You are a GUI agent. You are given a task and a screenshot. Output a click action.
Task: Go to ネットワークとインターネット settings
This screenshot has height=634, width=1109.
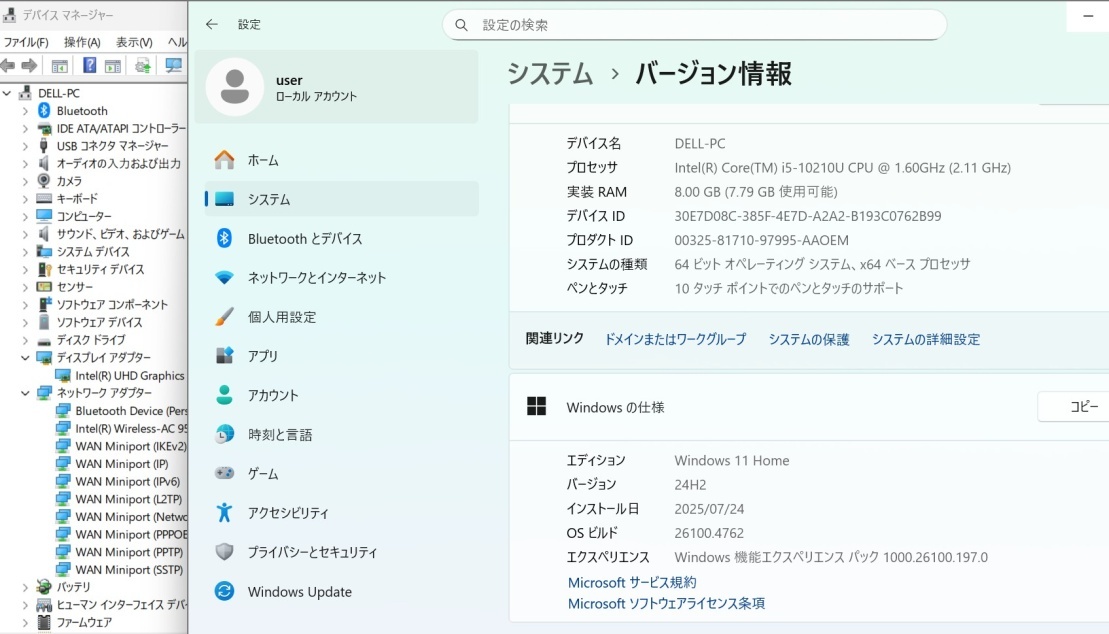coord(341,278)
